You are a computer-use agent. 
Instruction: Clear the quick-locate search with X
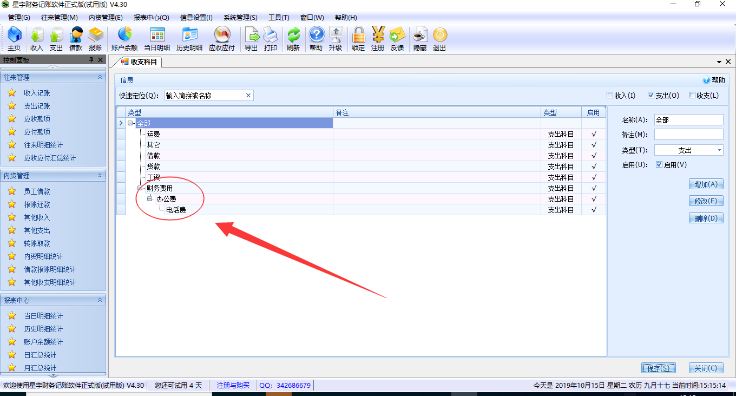[248, 95]
